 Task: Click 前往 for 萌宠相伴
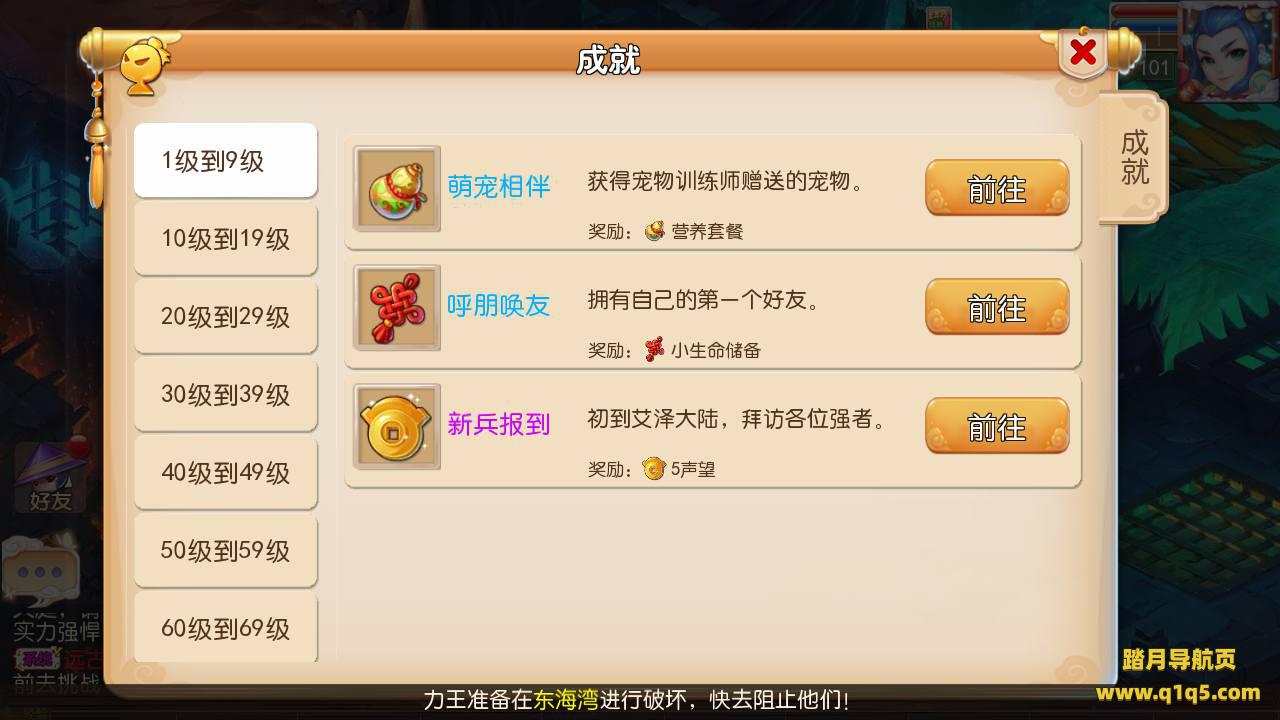997,189
